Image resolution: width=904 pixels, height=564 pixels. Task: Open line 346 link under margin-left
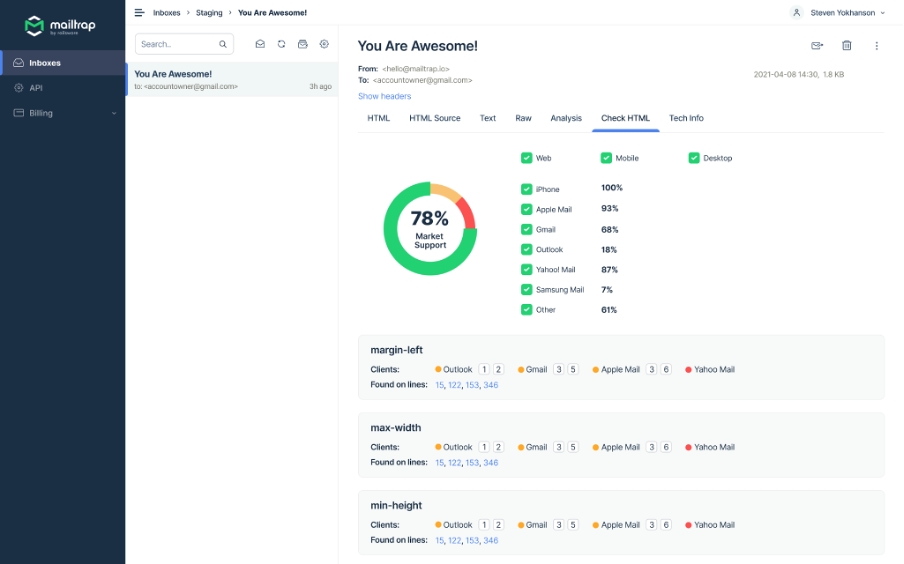[x=491, y=385]
